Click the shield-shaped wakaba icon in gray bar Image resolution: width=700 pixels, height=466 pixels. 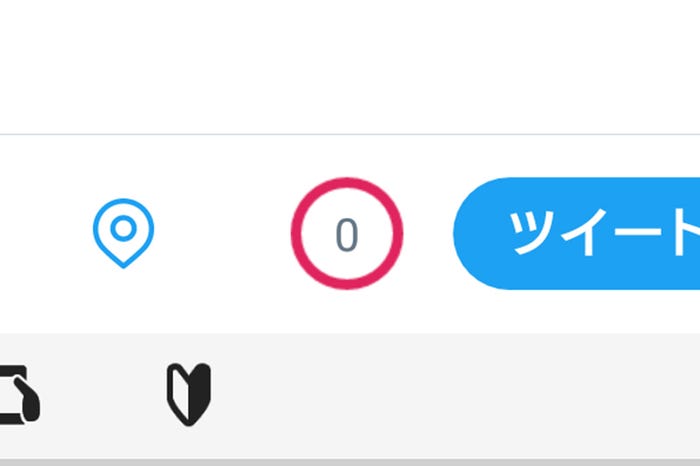(189, 394)
